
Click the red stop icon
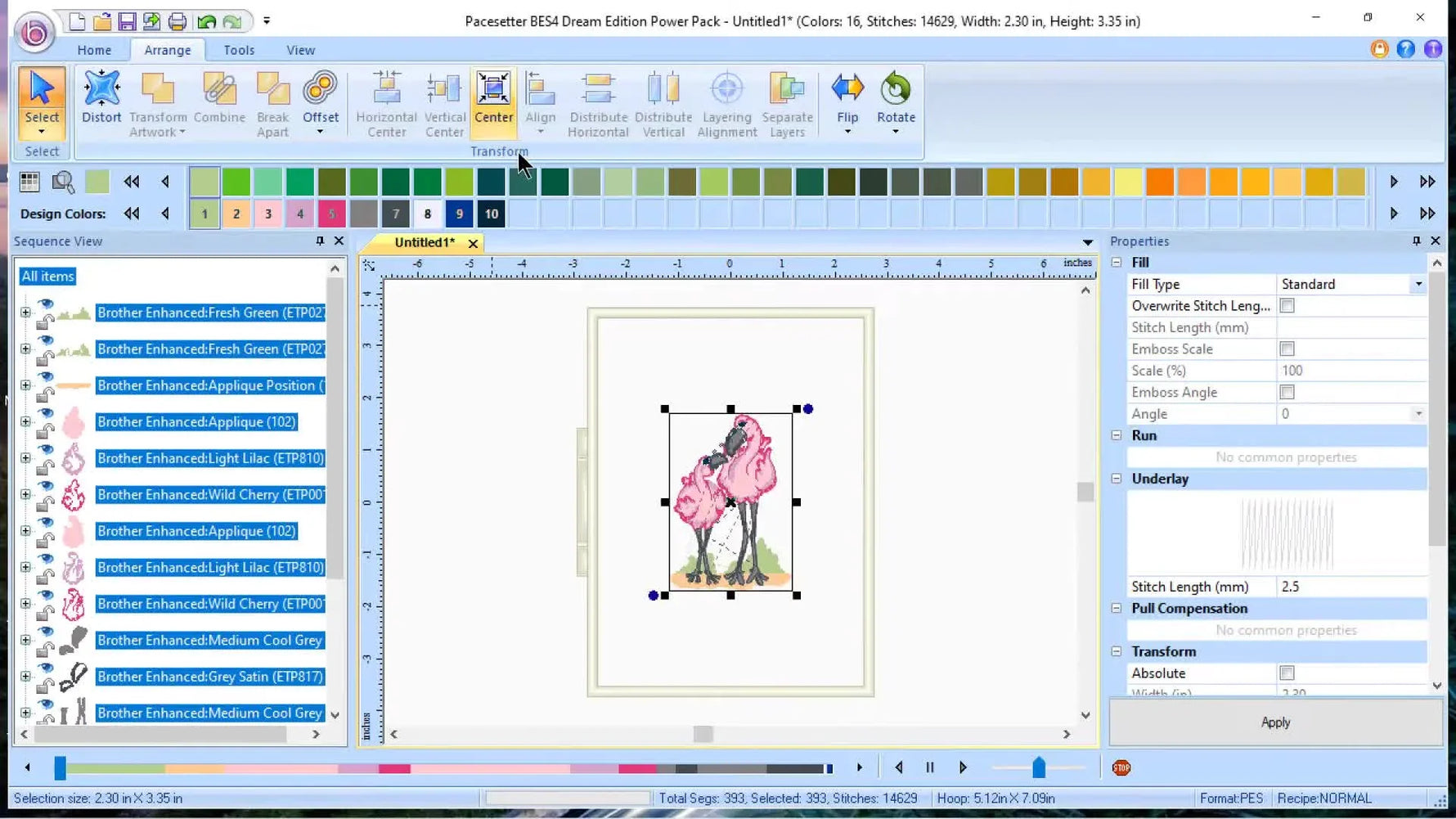pyautogui.click(x=1121, y=767)
